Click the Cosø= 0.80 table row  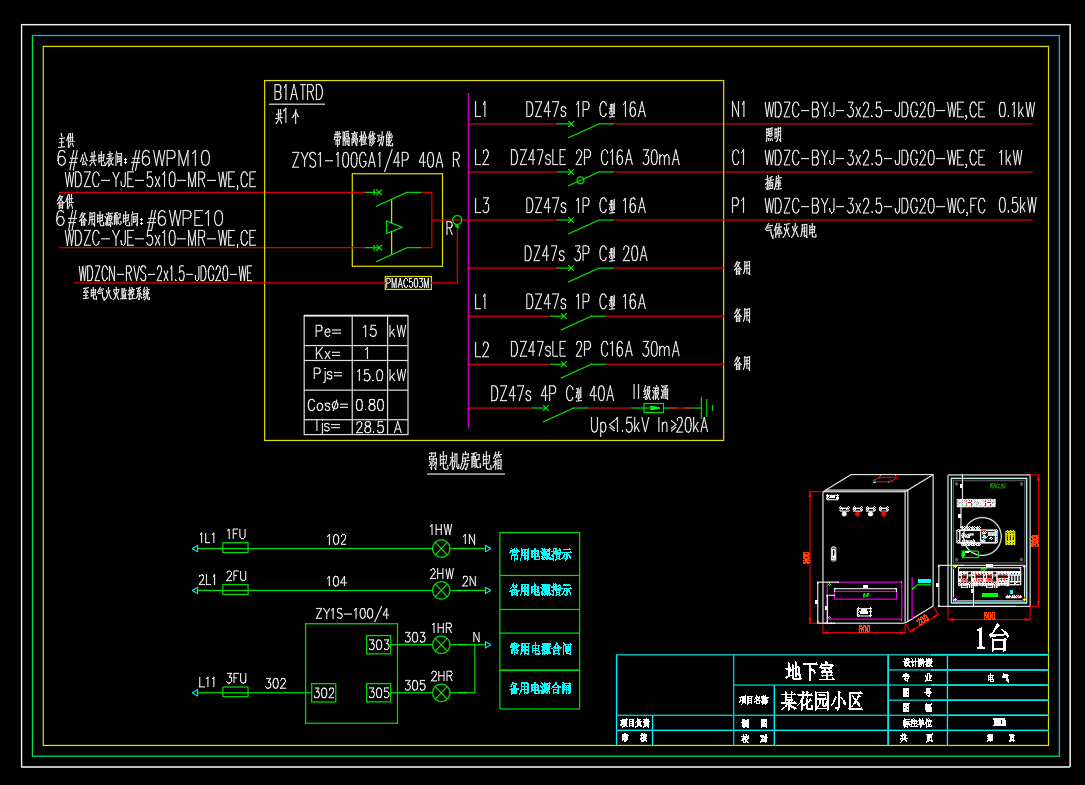coord(356,405)
